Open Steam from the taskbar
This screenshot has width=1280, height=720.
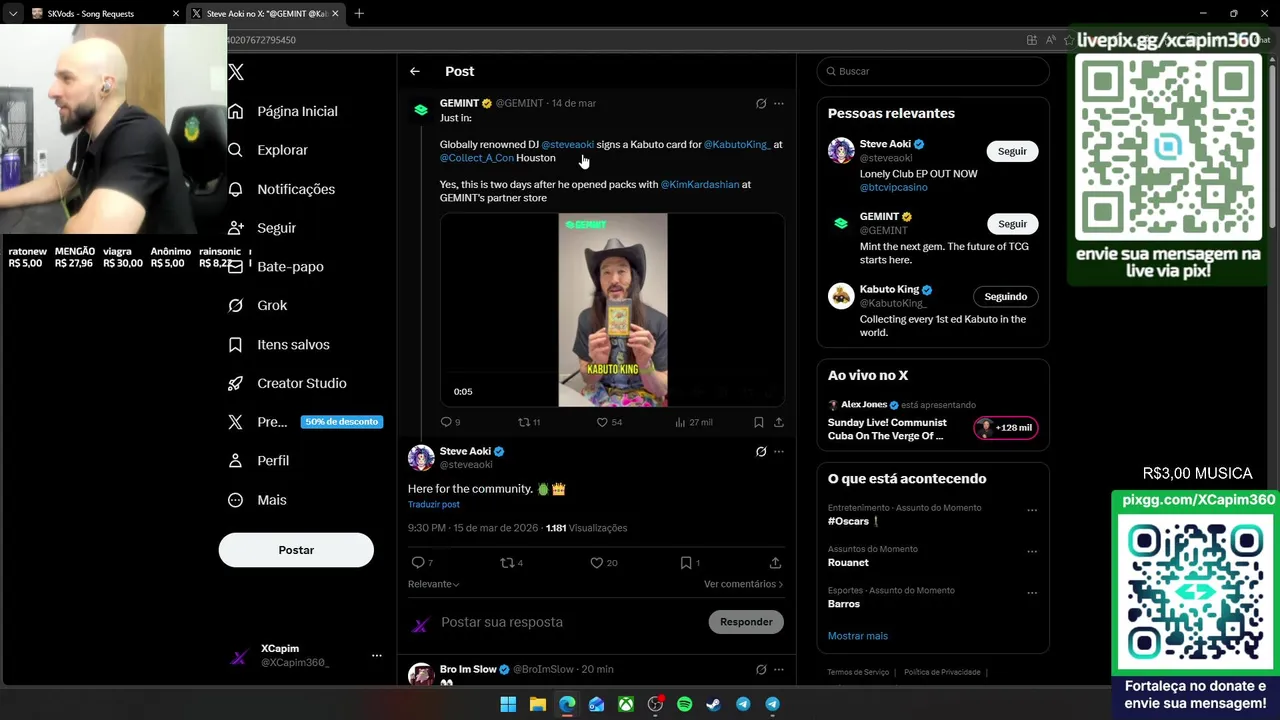tap(713, 704)
